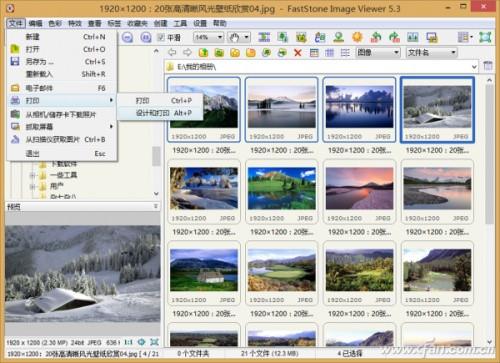Click the zoom out minus icon in toolbar
The height and width of the screenshot is (363, 500).
tap(127, 37)
